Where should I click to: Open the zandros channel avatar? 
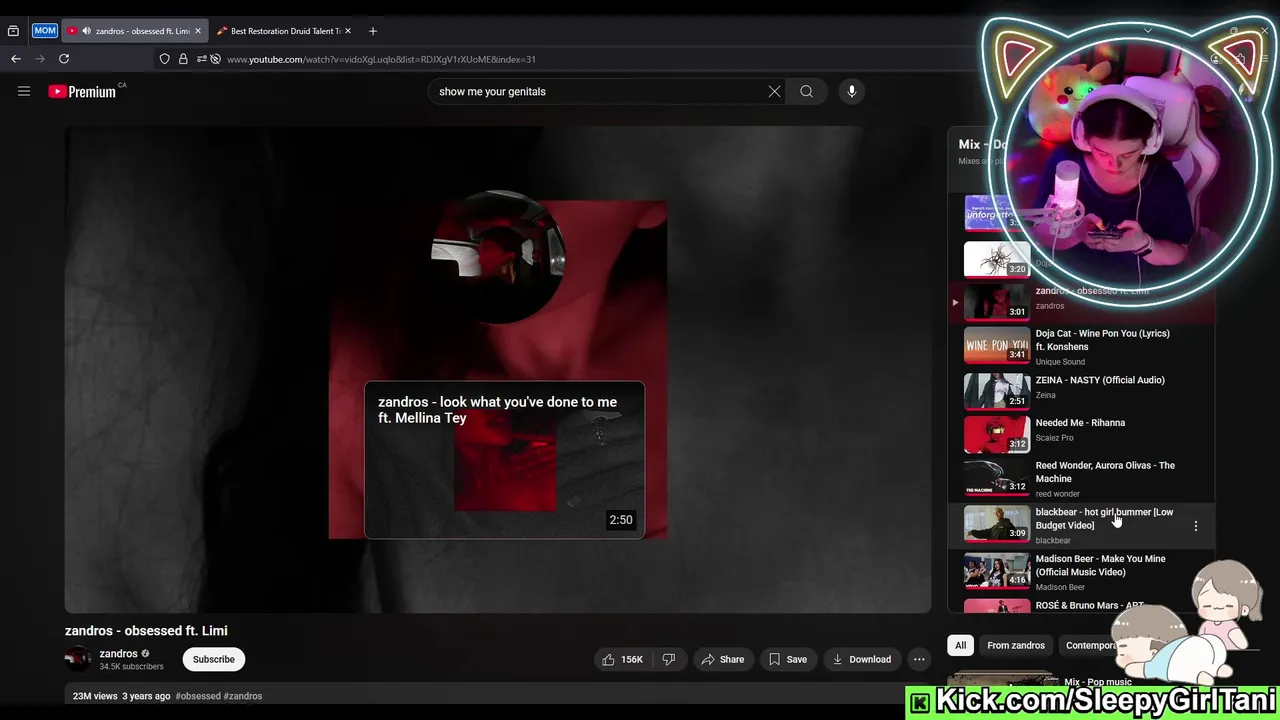pos(78,658)
